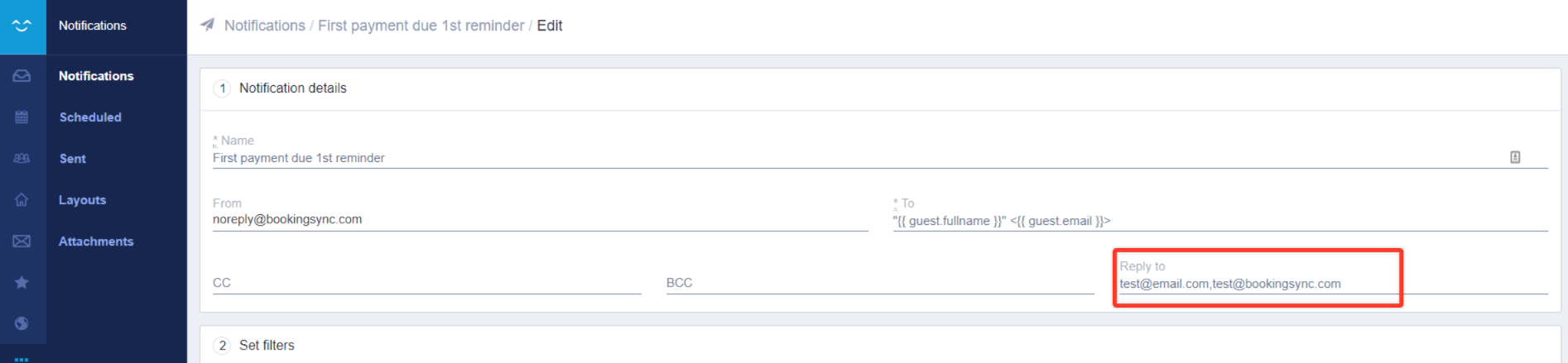The height and width of the screenshot is (363, 1568).
Task: Select Notifications in the sidebar menu
Action: click(x=96, y=75)
